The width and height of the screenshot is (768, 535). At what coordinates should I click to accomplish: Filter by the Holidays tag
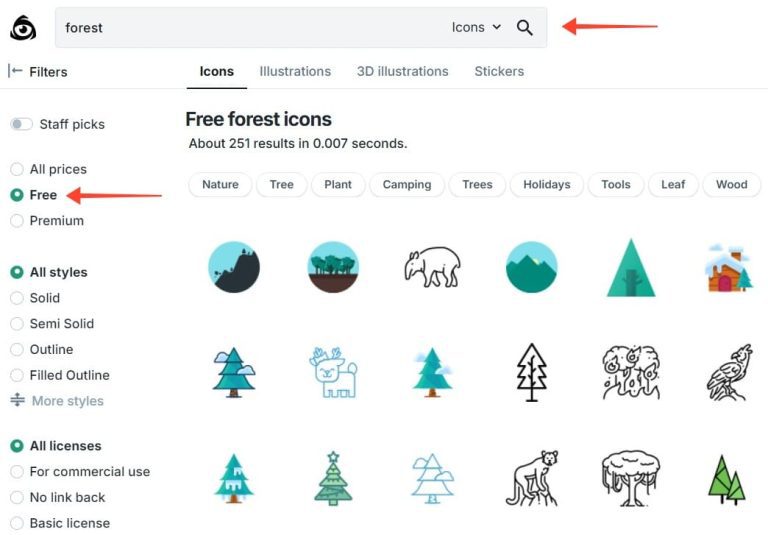(x=547, y=185)
